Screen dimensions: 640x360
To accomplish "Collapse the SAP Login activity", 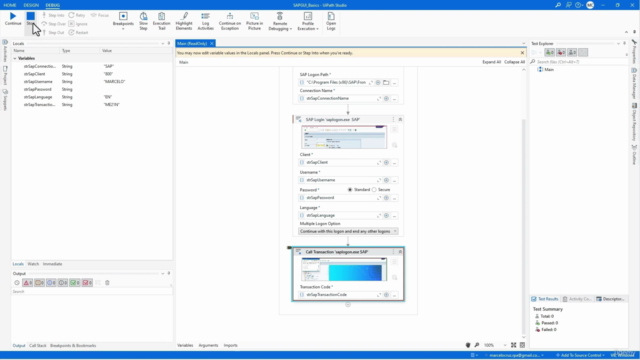I will point(400,120).
